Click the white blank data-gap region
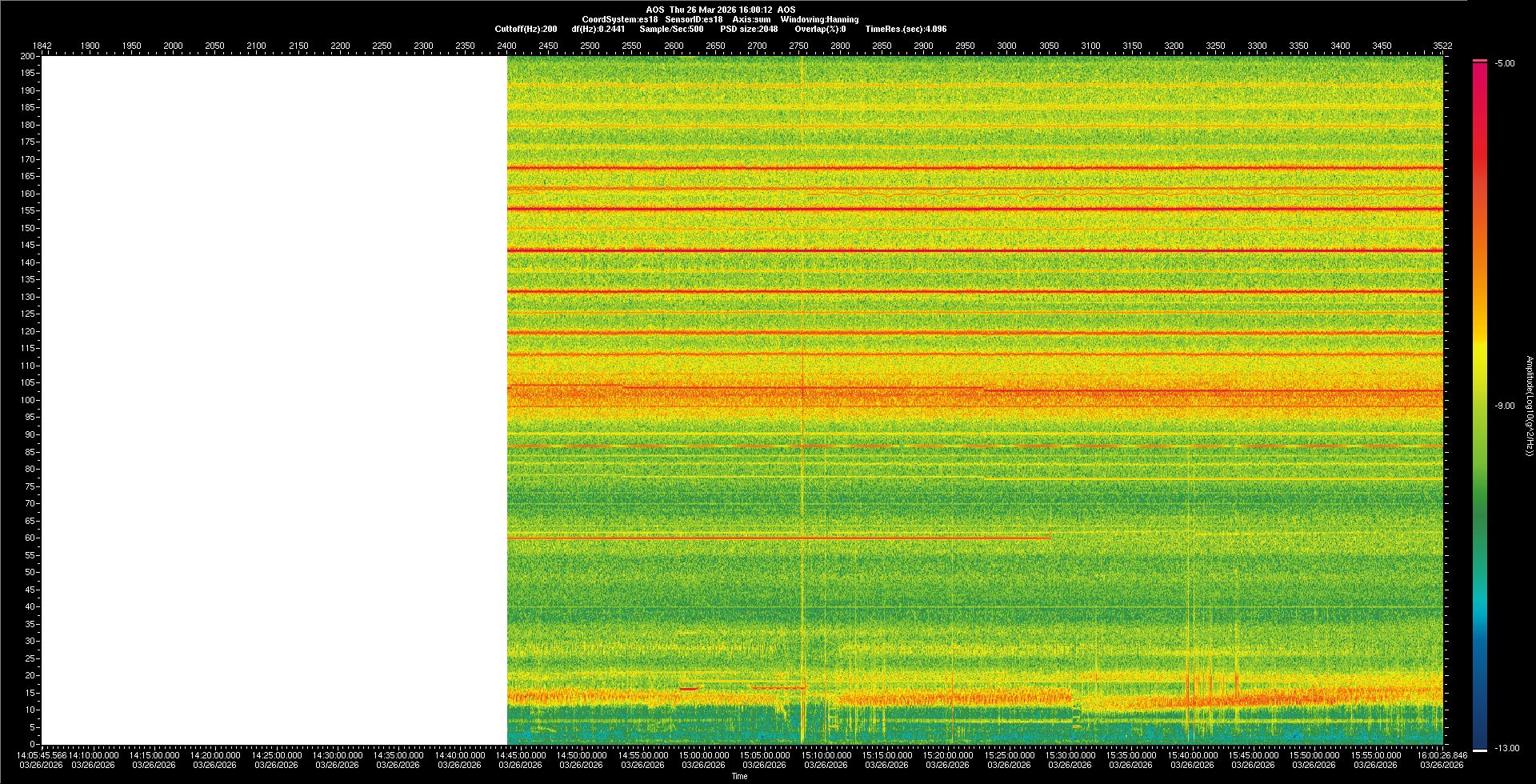 click(x=274, y=400)
